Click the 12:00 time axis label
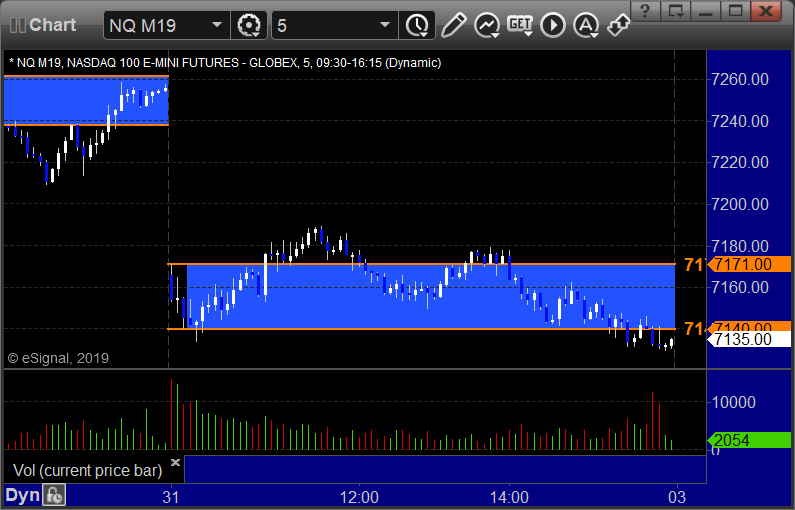This screenshot has width=795, height=510. (x=359, y=497)
